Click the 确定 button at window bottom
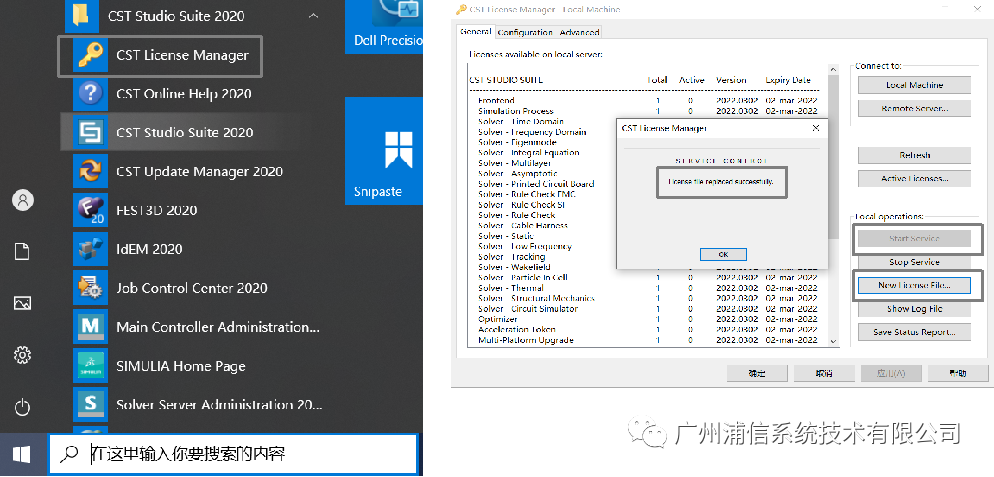 (x=757, y=374)
